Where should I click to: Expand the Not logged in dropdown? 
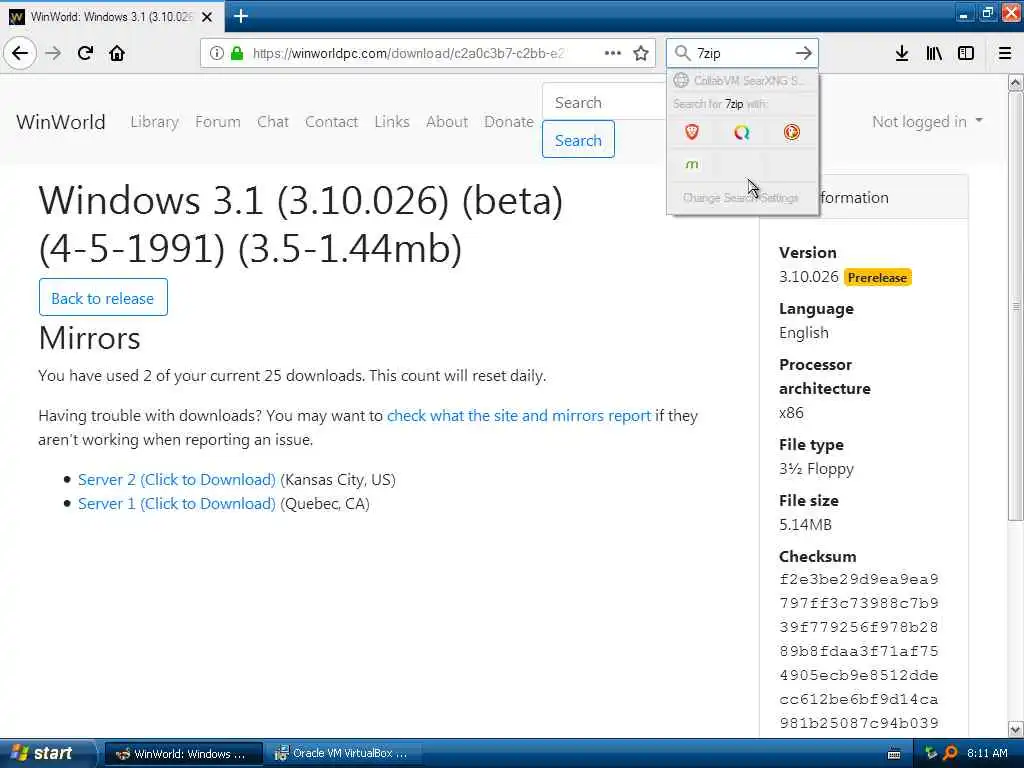[927, 121]
